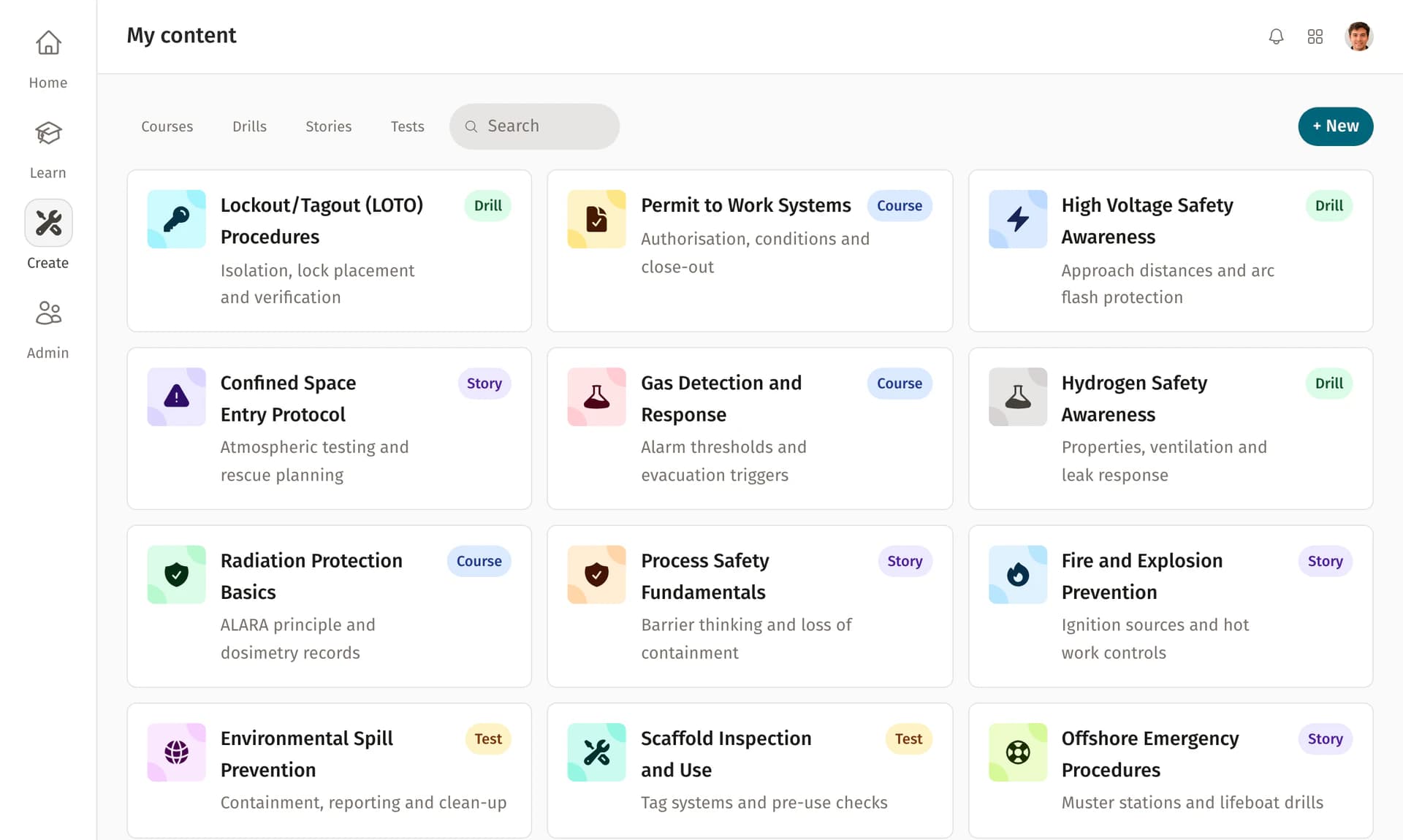1403x840 pixels.
Task: Select the Create tool icon
Action: [x=47, y=223]
